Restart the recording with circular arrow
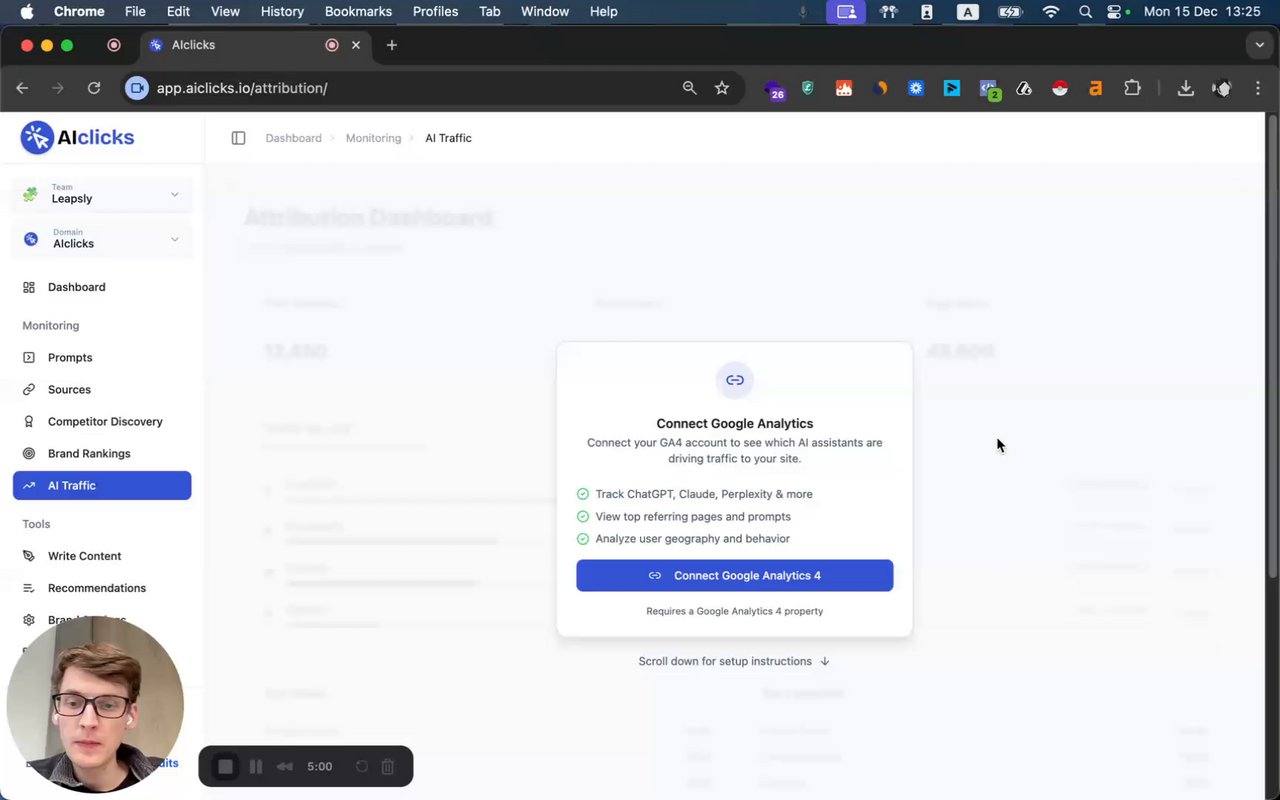Image resolution: width=1280 pixels, height=800 pixels. tap(362, 766)
